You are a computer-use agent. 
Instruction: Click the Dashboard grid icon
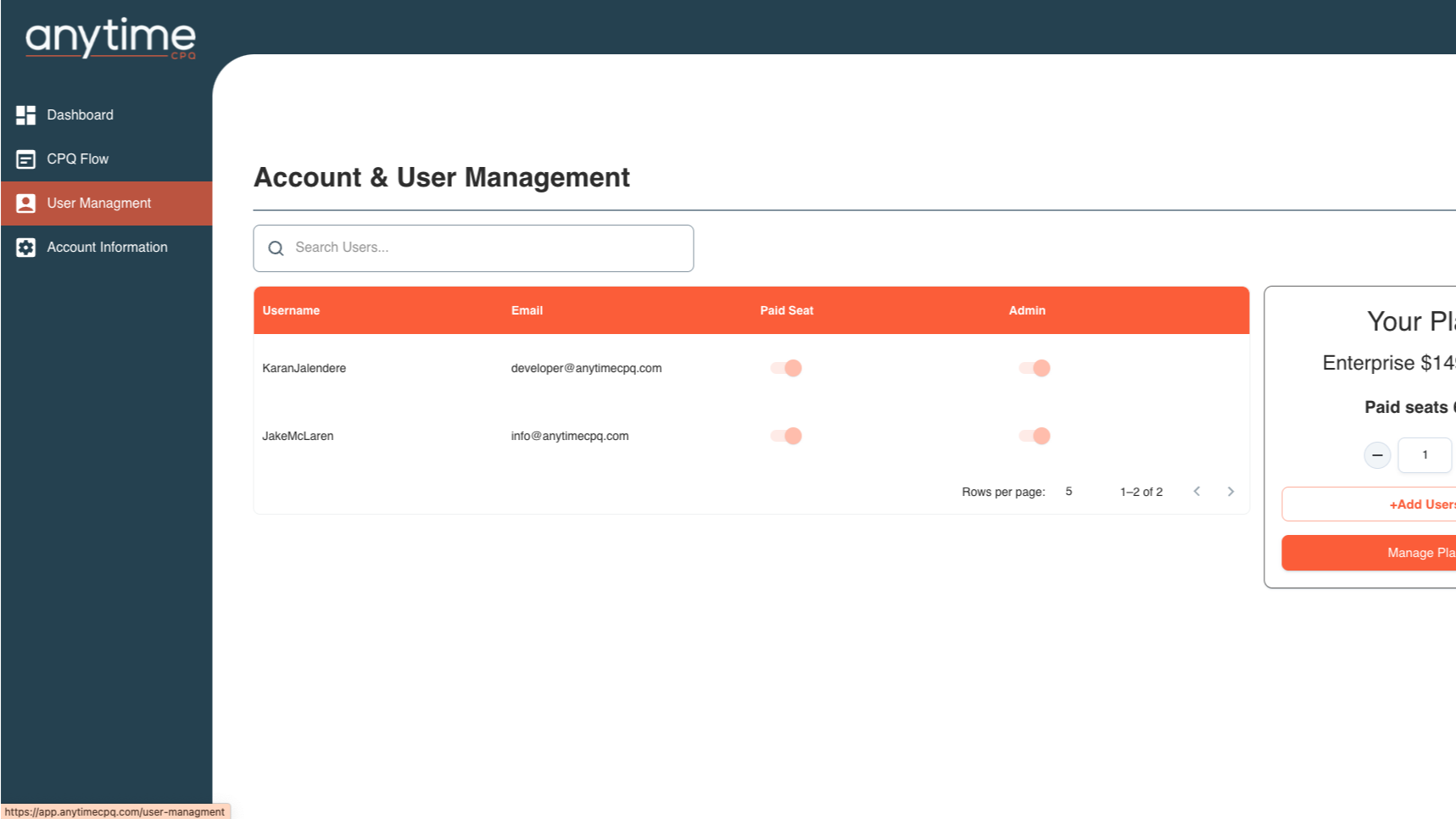(x=25, y=115)
